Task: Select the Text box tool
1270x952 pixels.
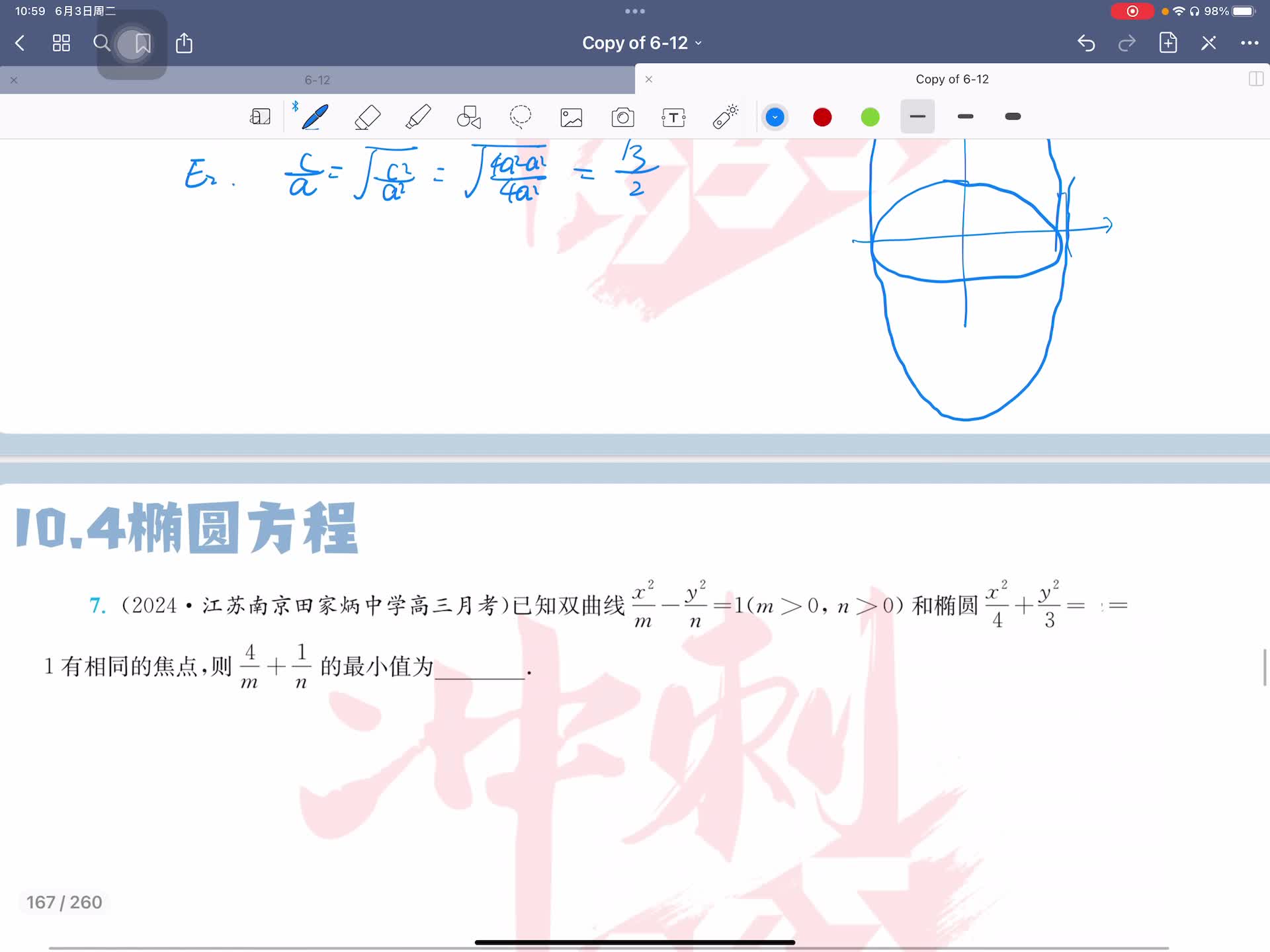Action: coord(673,118)
